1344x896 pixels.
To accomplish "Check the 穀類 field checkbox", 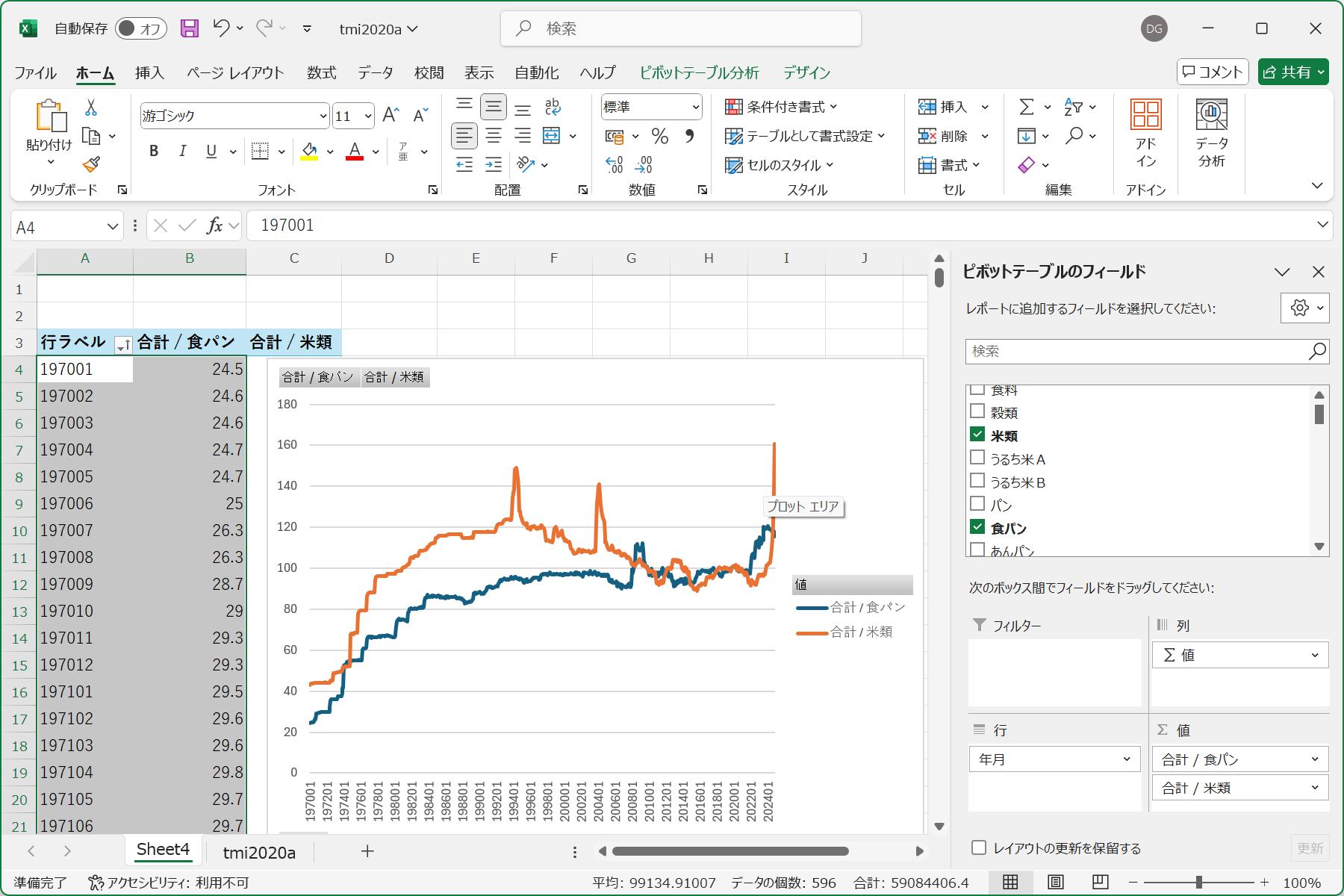I will (x=977, y=411).
